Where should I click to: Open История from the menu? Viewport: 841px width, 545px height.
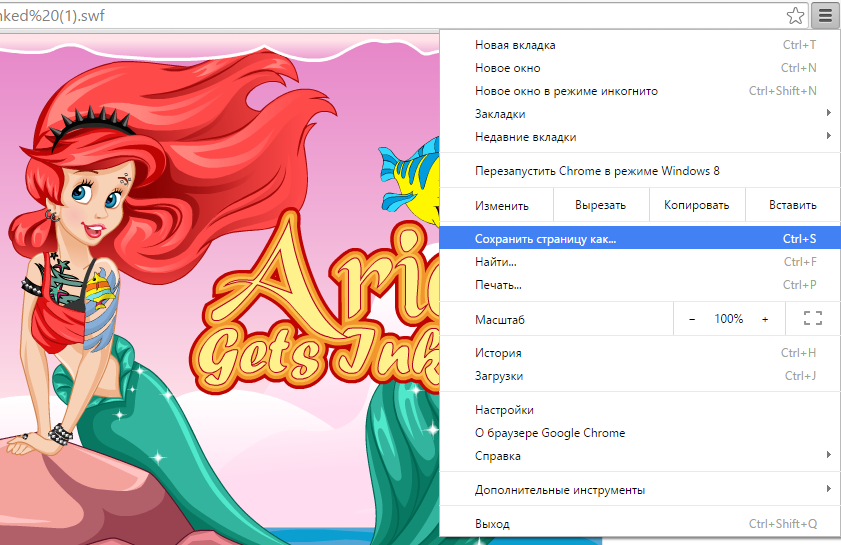(640, 353)
